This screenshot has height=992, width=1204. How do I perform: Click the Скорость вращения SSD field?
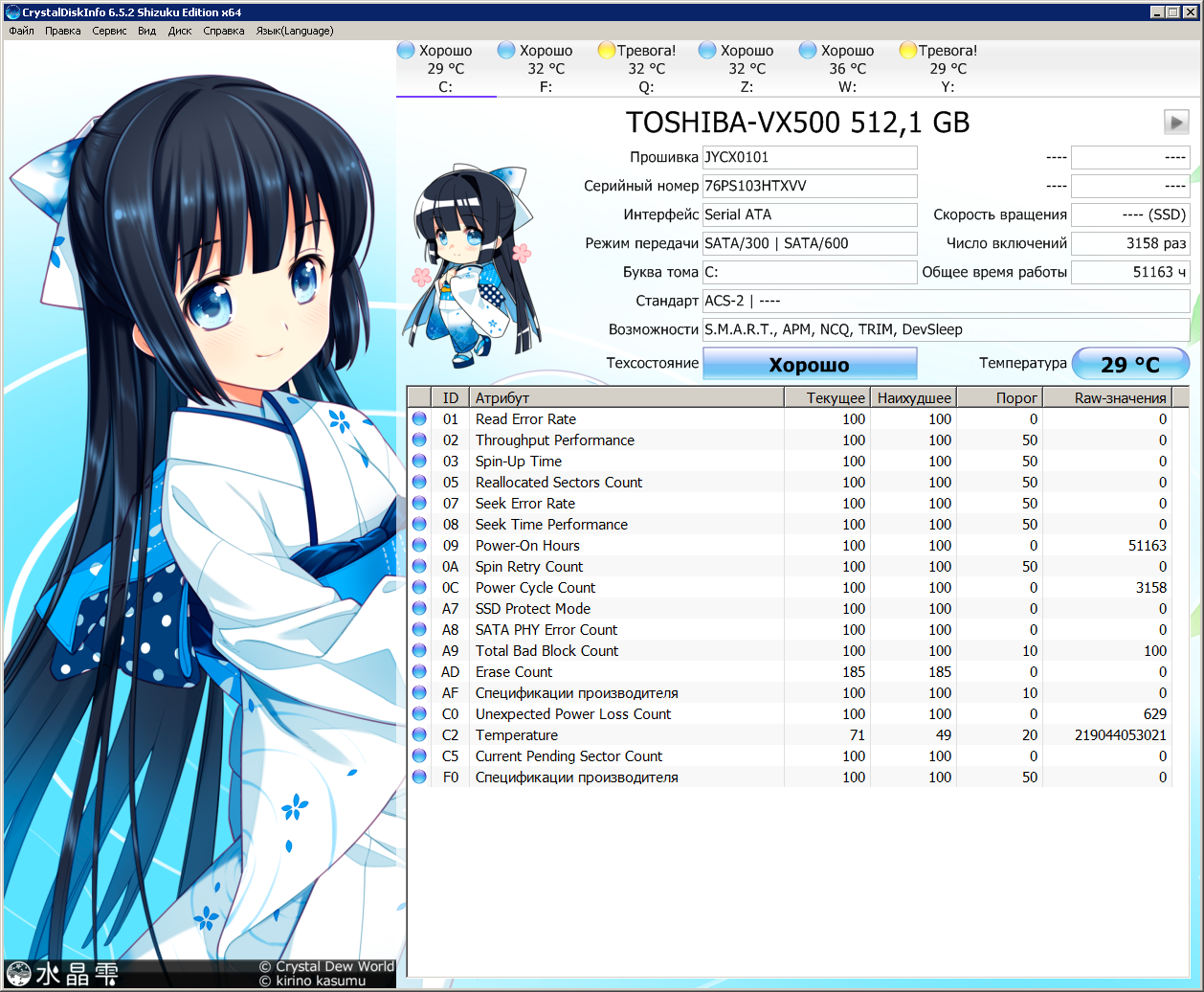pyautogui.click(x=1130, y=214)
